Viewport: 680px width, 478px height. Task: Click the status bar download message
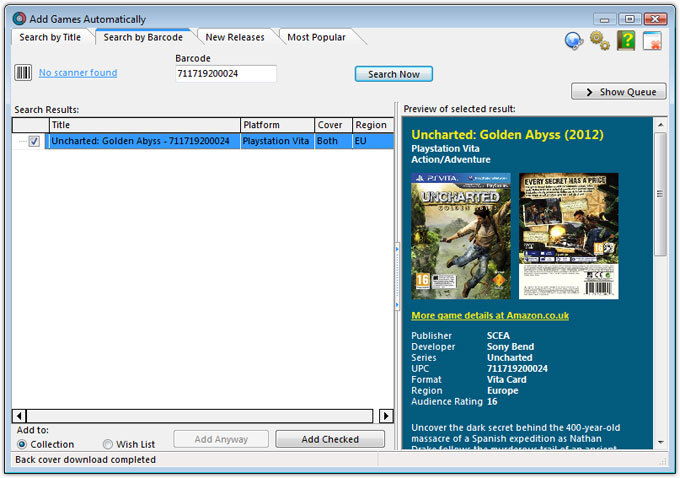85,460
